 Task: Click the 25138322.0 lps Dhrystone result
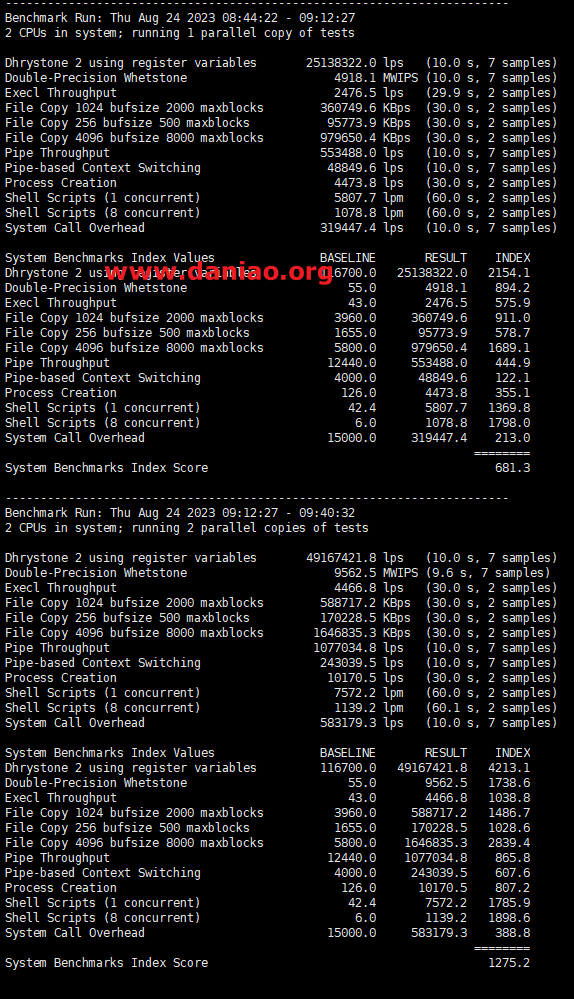tap(354, 63)
